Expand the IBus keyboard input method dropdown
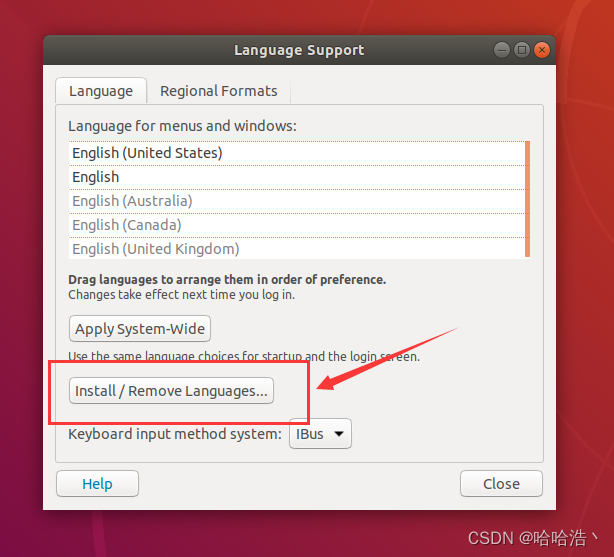Screen dimensions: 614x557 pyautogui.click(x=320, y=434)
